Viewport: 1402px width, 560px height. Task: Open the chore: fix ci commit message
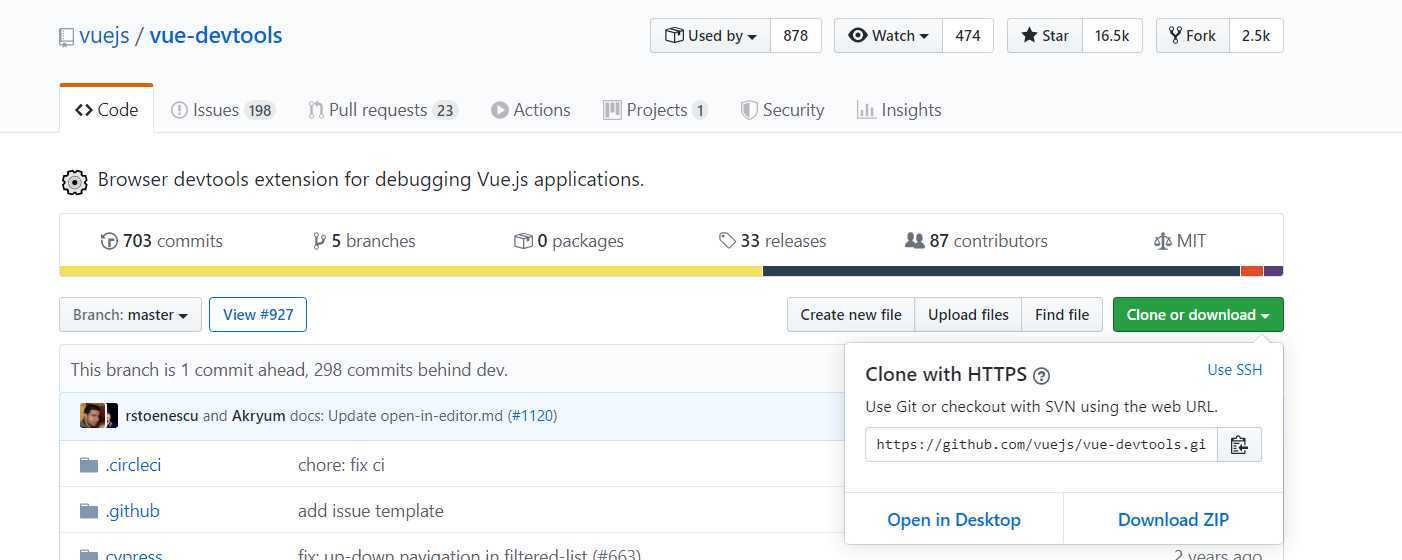point(341,465)
